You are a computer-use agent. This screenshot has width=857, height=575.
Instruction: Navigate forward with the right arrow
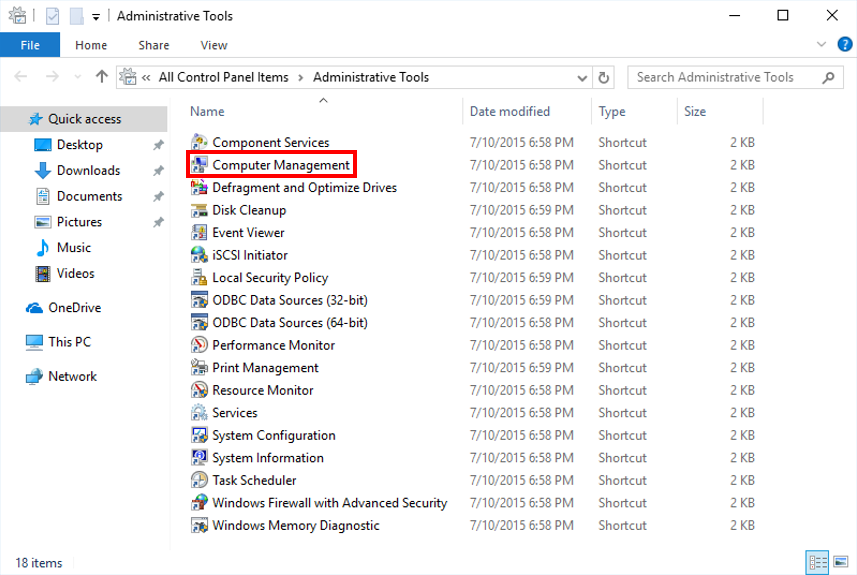(52, 77)
